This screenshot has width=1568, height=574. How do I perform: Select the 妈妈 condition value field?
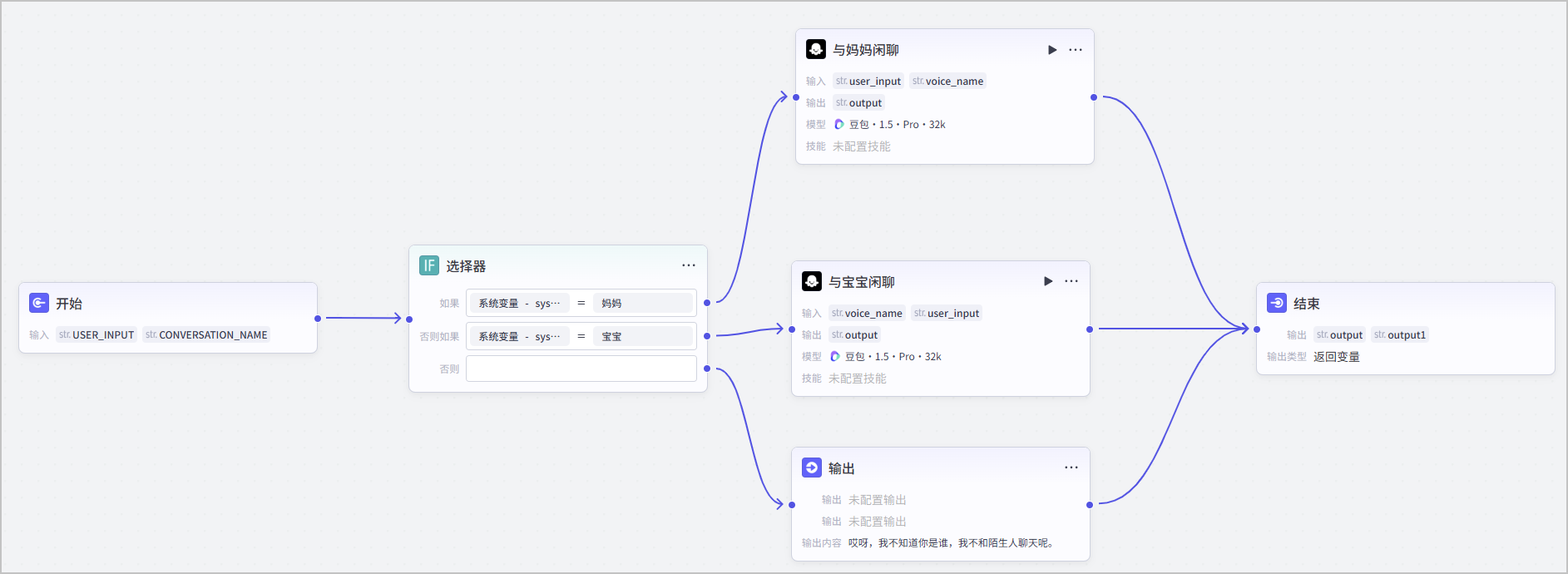point(643,303)
